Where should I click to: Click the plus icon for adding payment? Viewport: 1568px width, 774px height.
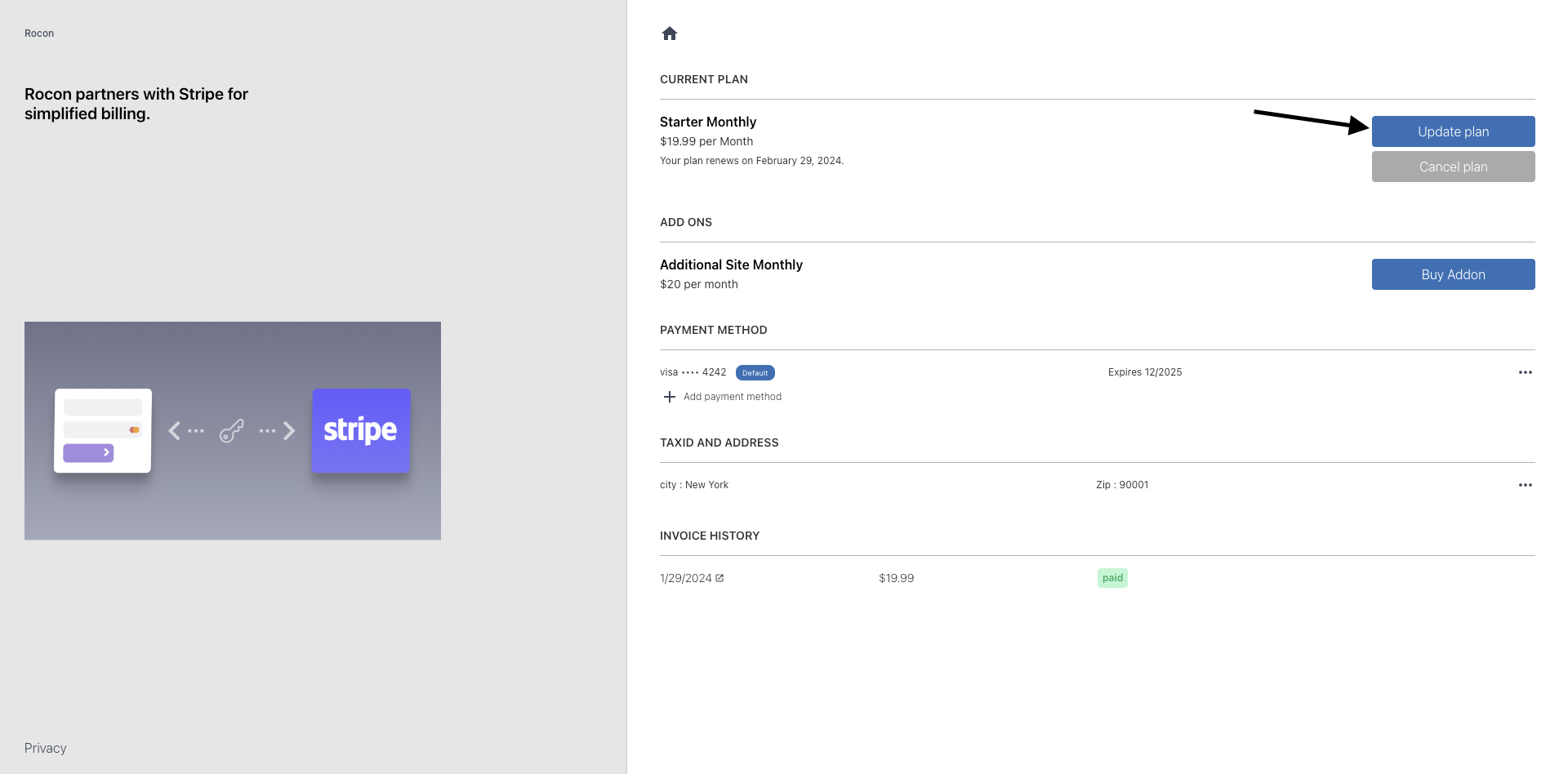point(670,397)
